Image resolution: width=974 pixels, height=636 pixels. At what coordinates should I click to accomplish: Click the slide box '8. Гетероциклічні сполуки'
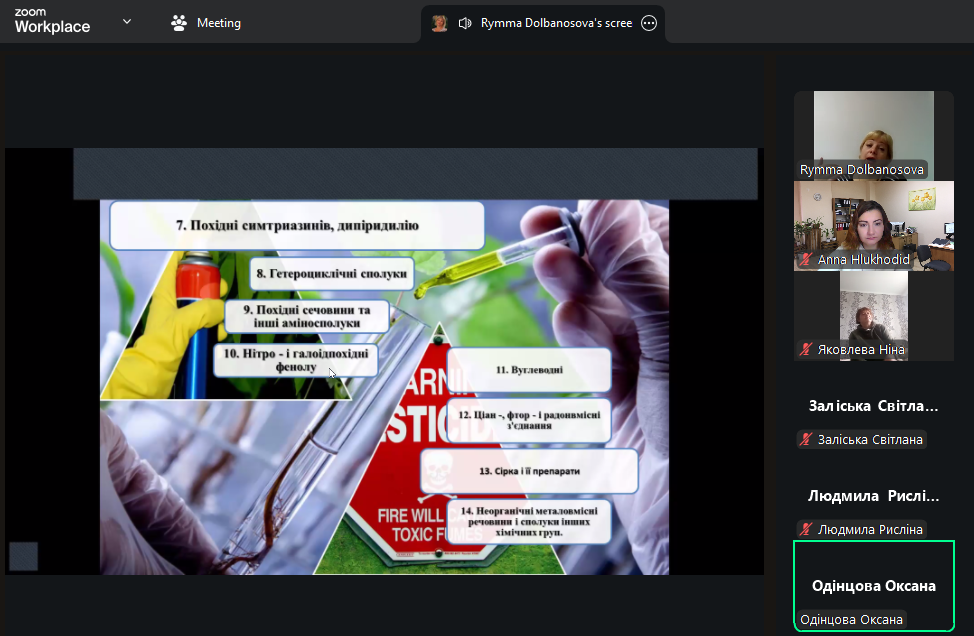[331, 273]
